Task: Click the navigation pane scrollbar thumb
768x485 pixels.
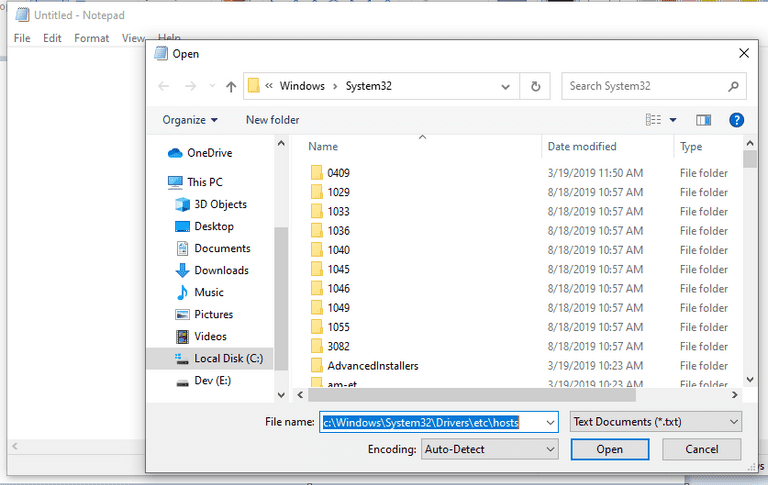Action: coord(281,299)
